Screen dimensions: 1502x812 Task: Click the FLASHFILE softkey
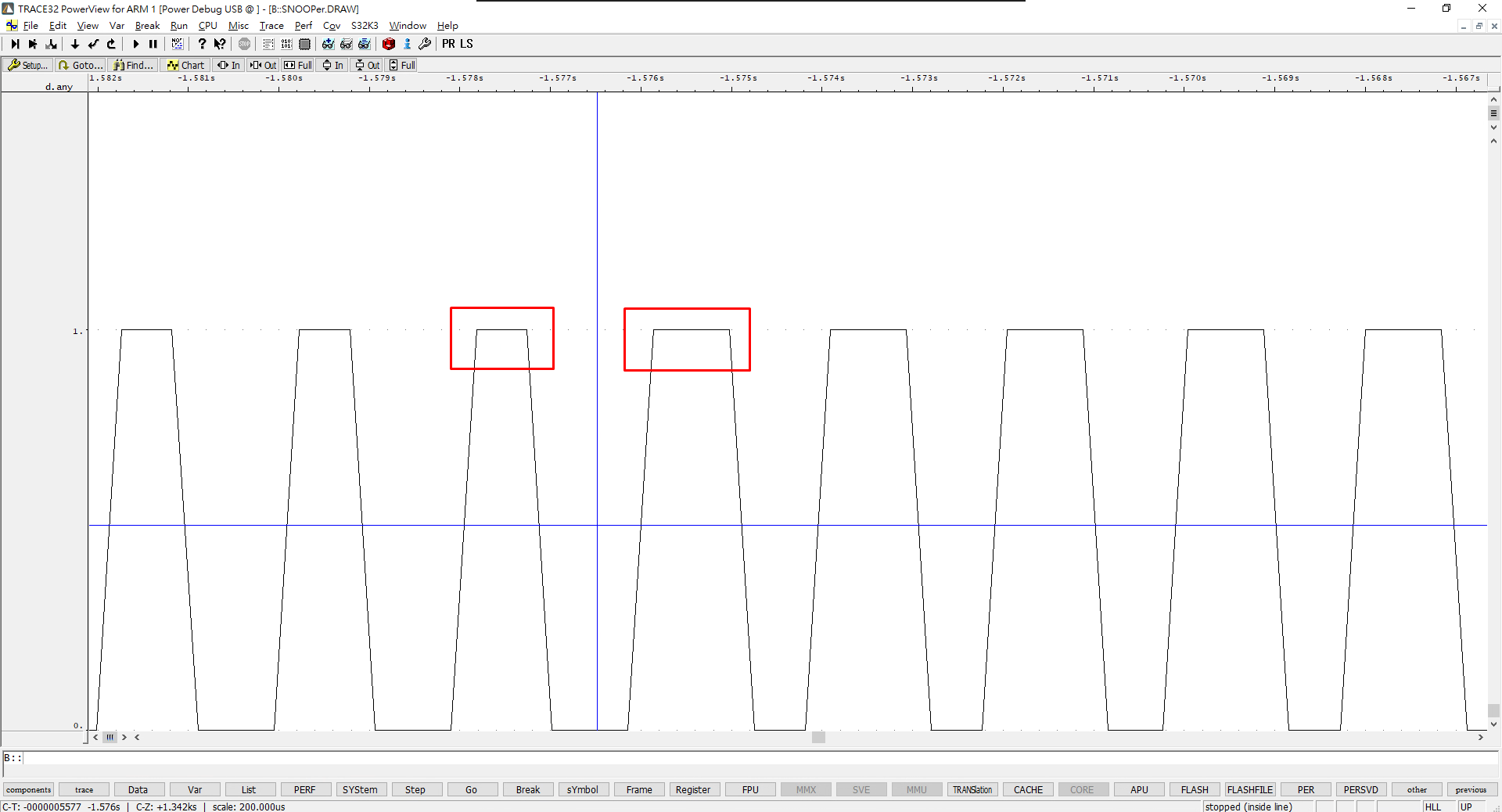[1250, 789]
